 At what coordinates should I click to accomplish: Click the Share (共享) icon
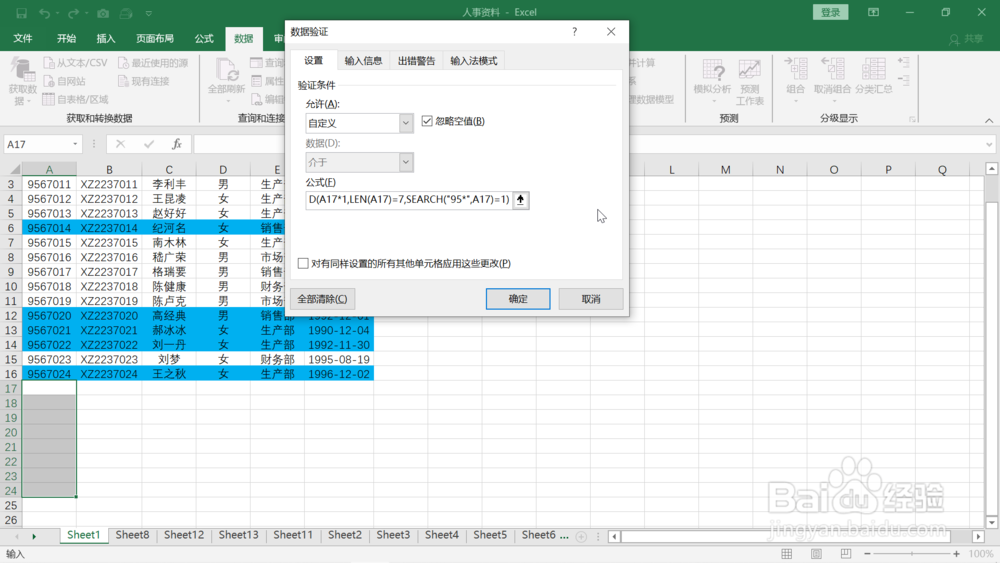(966, 39)
